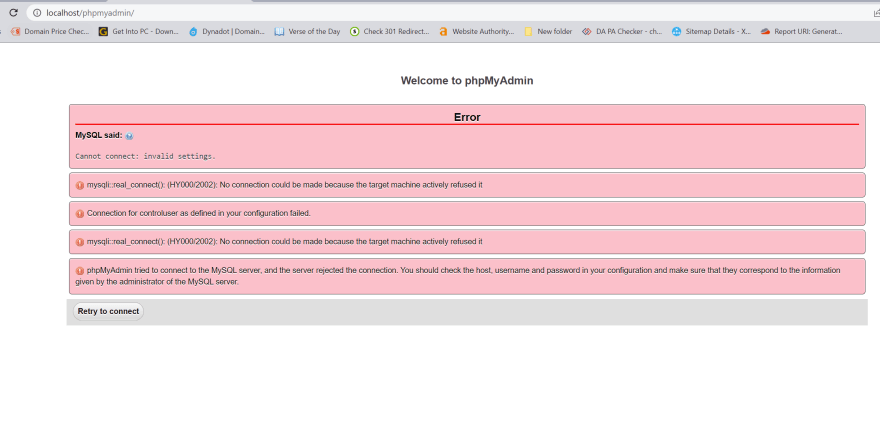Click the Amazon-style Website Authority favicon
The height and width of the screenshot is (433, 880).
point(443,32)
